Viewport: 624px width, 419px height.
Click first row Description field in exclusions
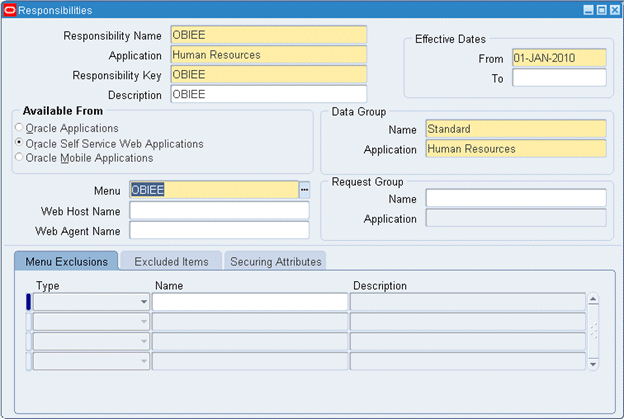point(468,302)
